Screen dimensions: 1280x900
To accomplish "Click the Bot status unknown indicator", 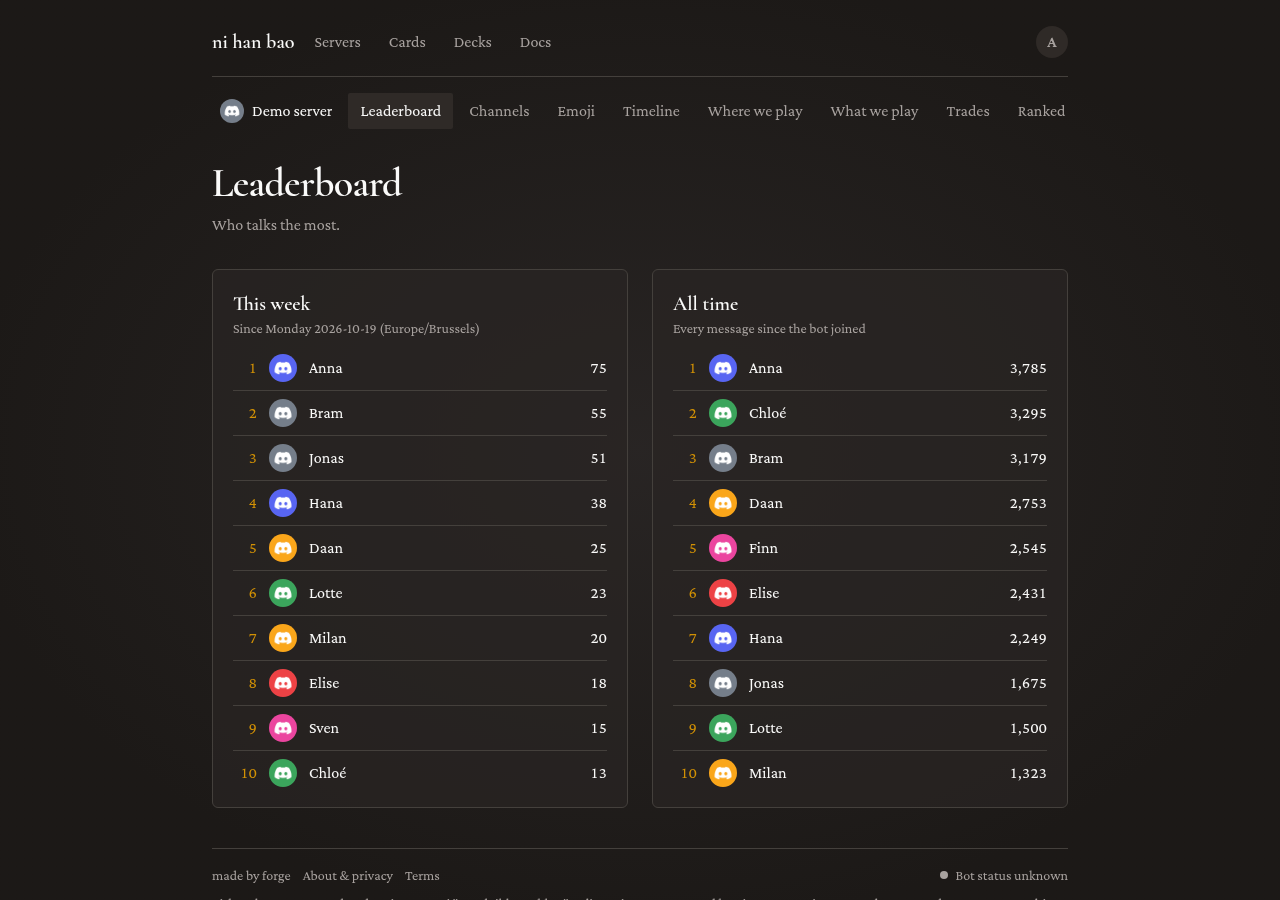I will pyautogui.click(x=1004, y=876).
